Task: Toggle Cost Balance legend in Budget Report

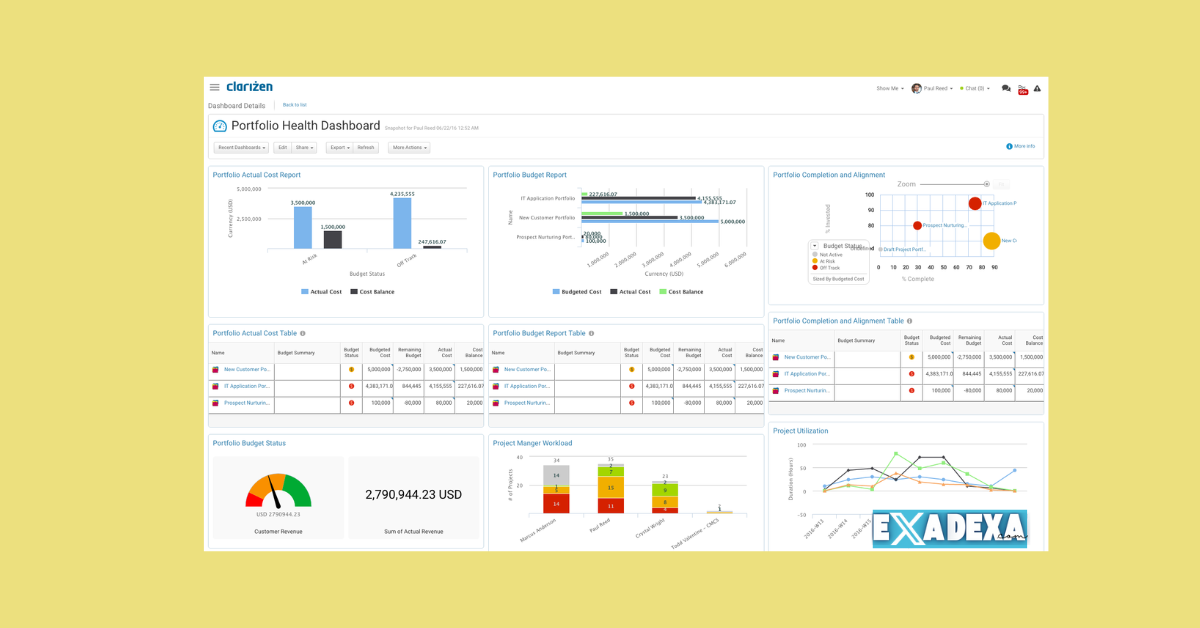Action: (680, 292)
